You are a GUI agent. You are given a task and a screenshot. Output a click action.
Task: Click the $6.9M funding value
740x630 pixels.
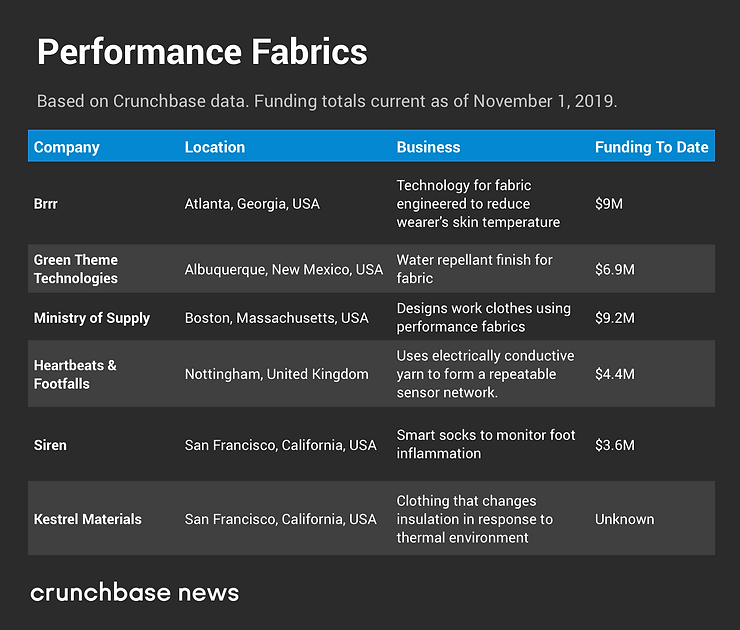[614, 269]
